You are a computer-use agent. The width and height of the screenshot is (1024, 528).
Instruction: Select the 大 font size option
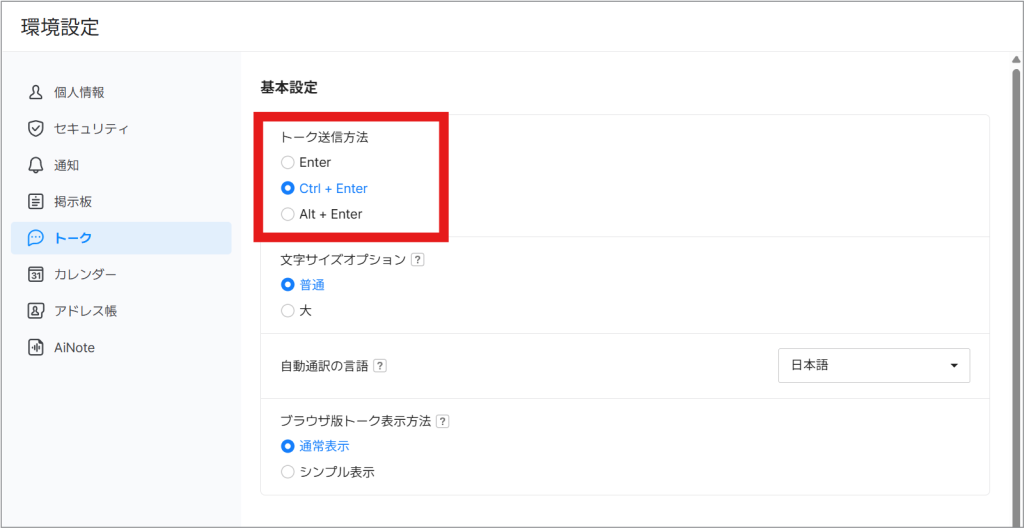click(288, 311)
